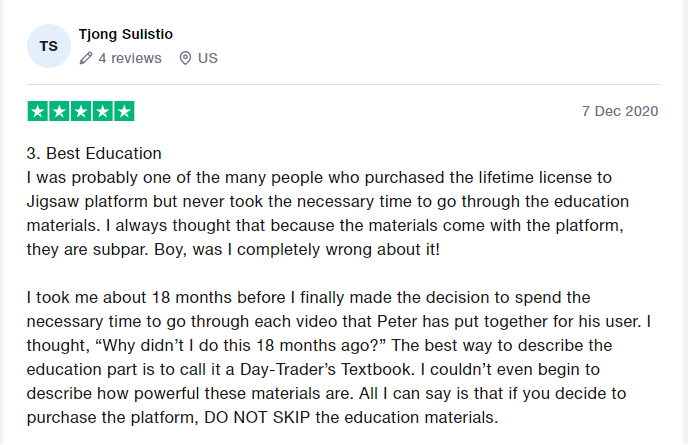
Task: Click the pencil reviews icon
Action: (86, 58)
